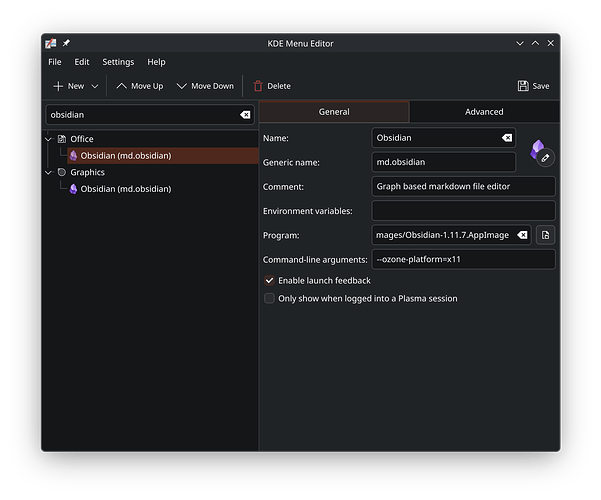
Task: Clear the Name field contents
Action: [x=507, y=138]
